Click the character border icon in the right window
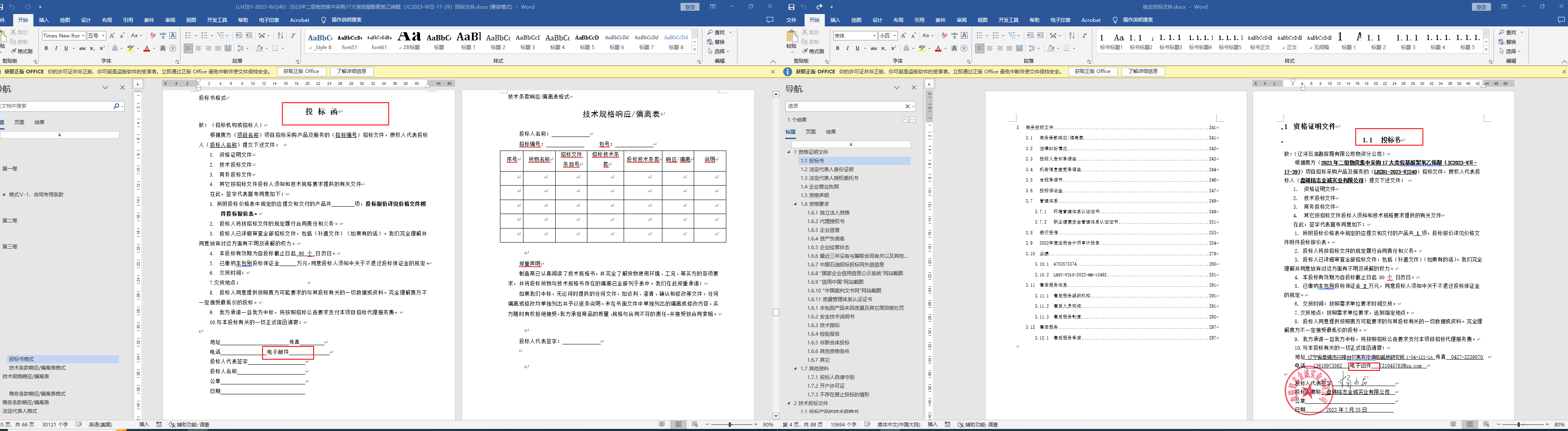The height and width of the screenshot is (431, 1568). pyautogui.click(x=964, y=35)
